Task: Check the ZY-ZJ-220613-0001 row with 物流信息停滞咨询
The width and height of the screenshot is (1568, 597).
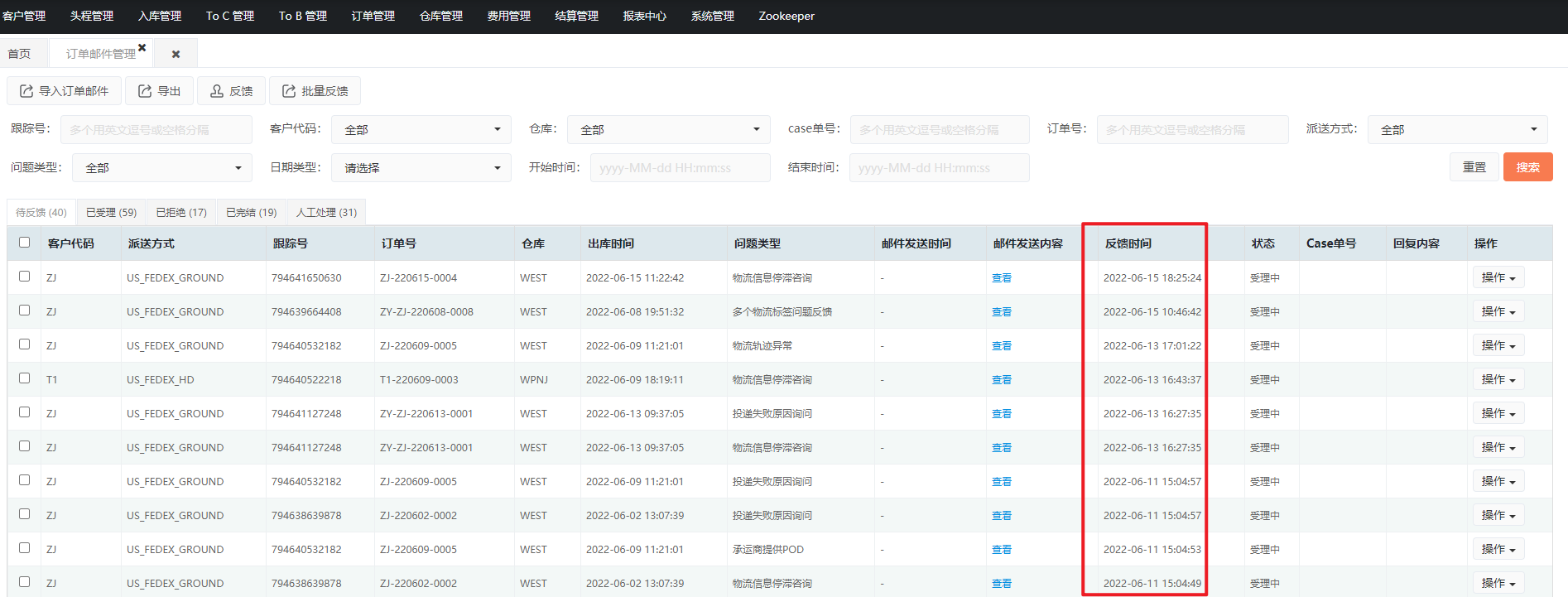Action: [24, 446]
